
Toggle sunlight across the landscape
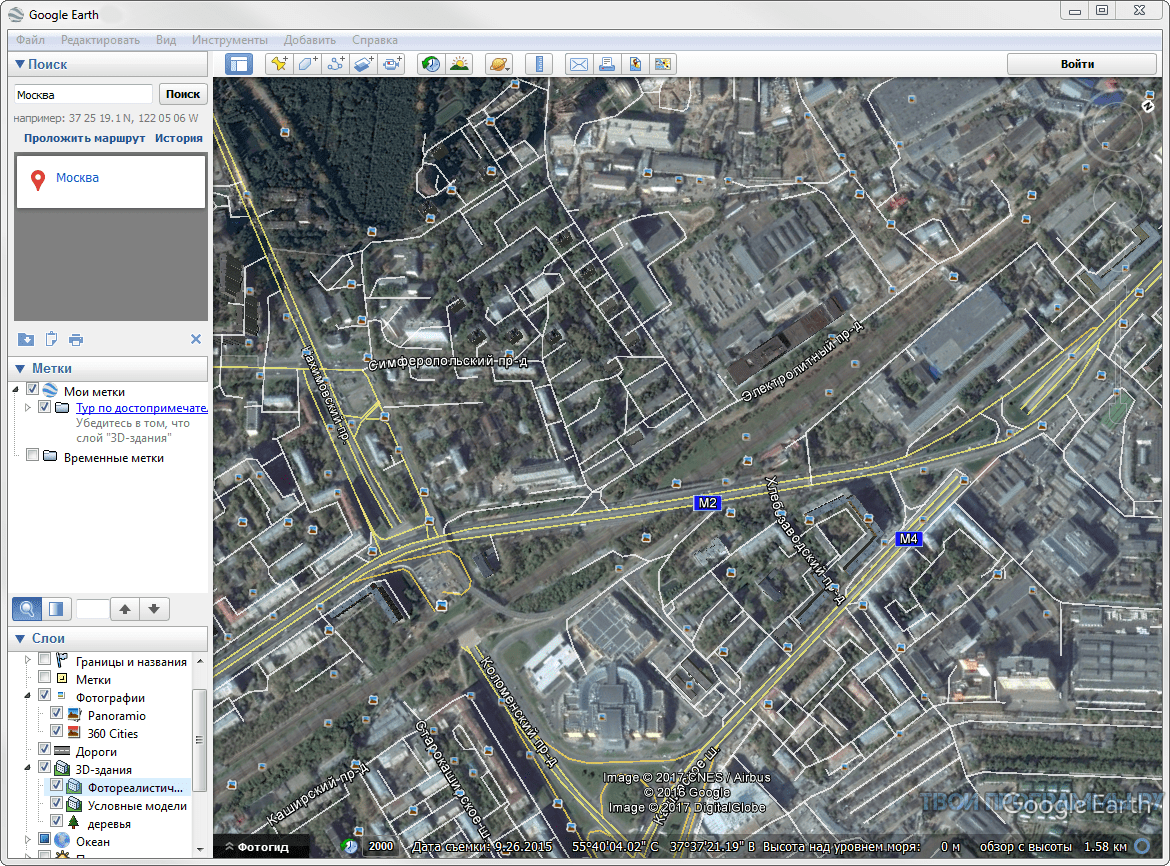pyautogui.click(x=459, y=64)
